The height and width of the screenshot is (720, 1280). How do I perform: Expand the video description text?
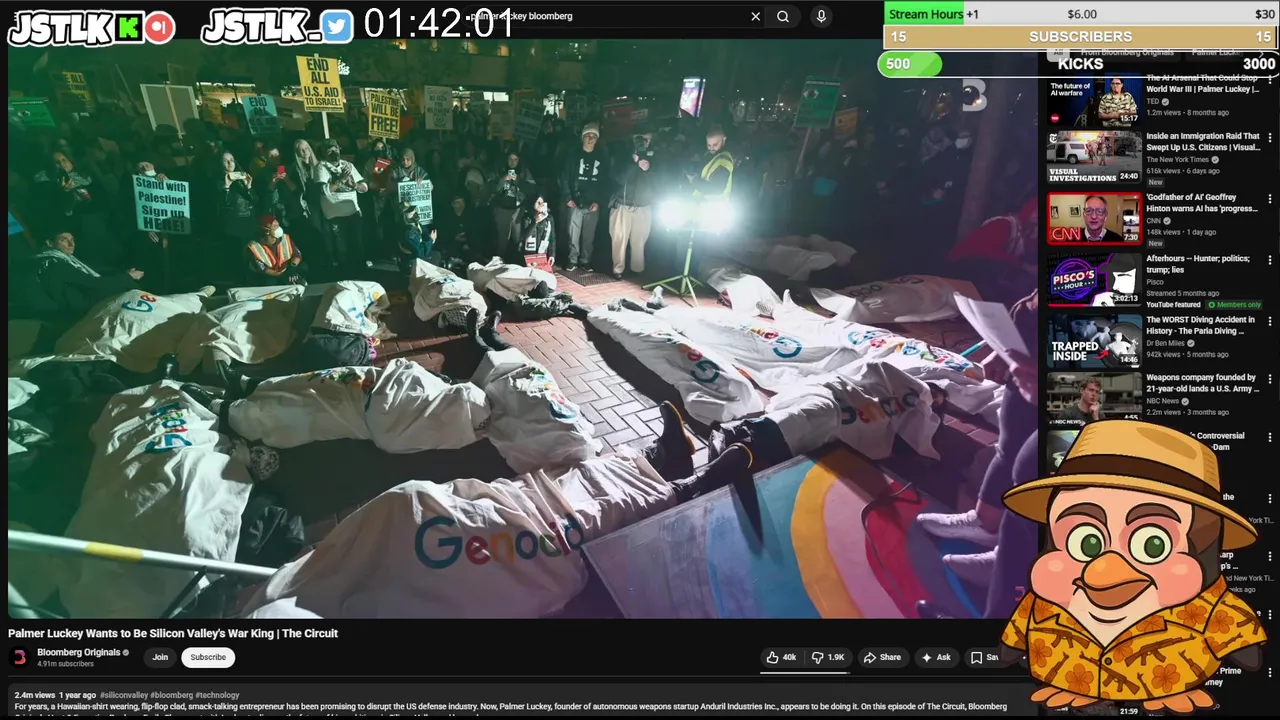pos(510,706)
